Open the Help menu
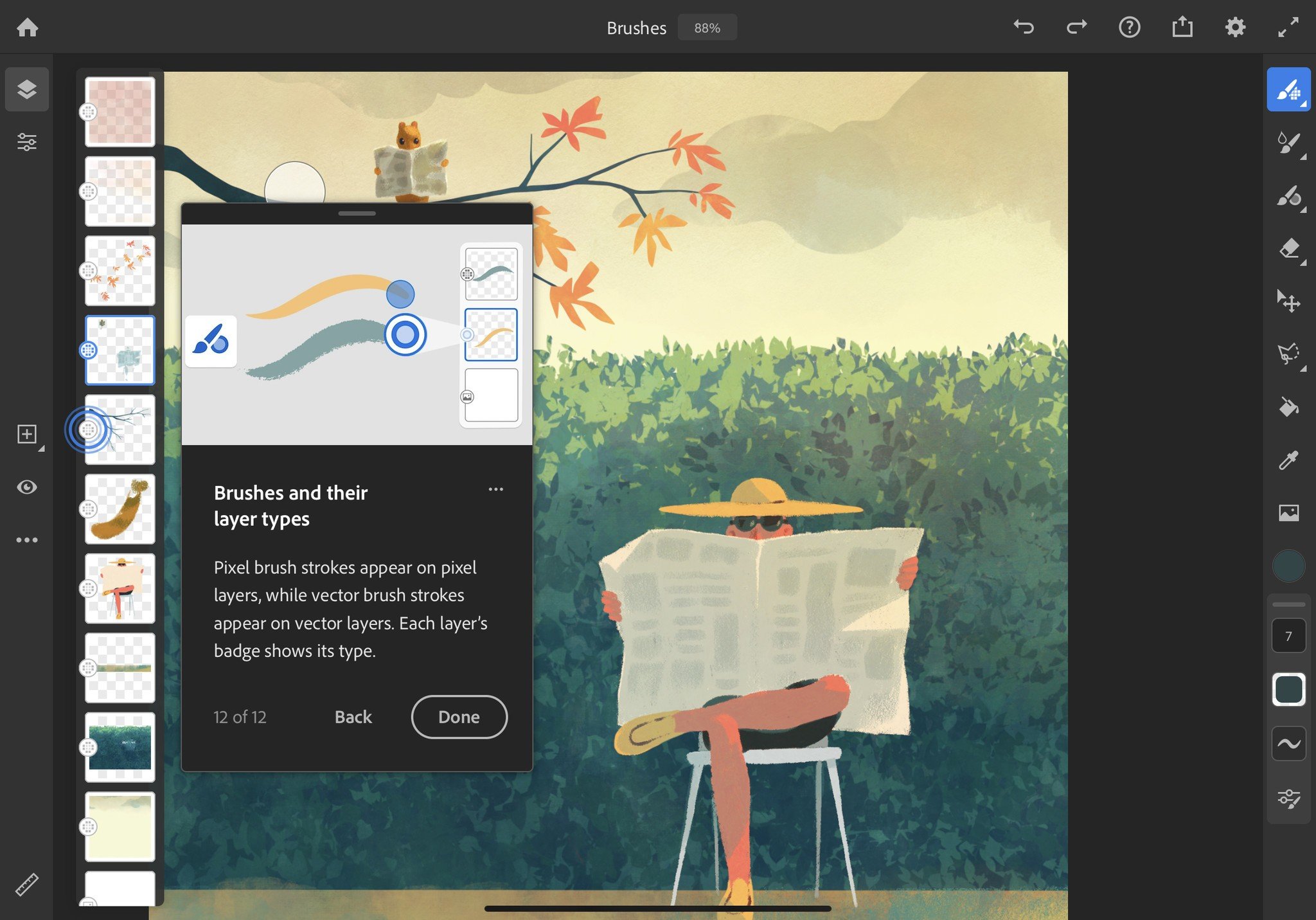This screenshot has width=1316, height=920. (x=1129, y=27)
